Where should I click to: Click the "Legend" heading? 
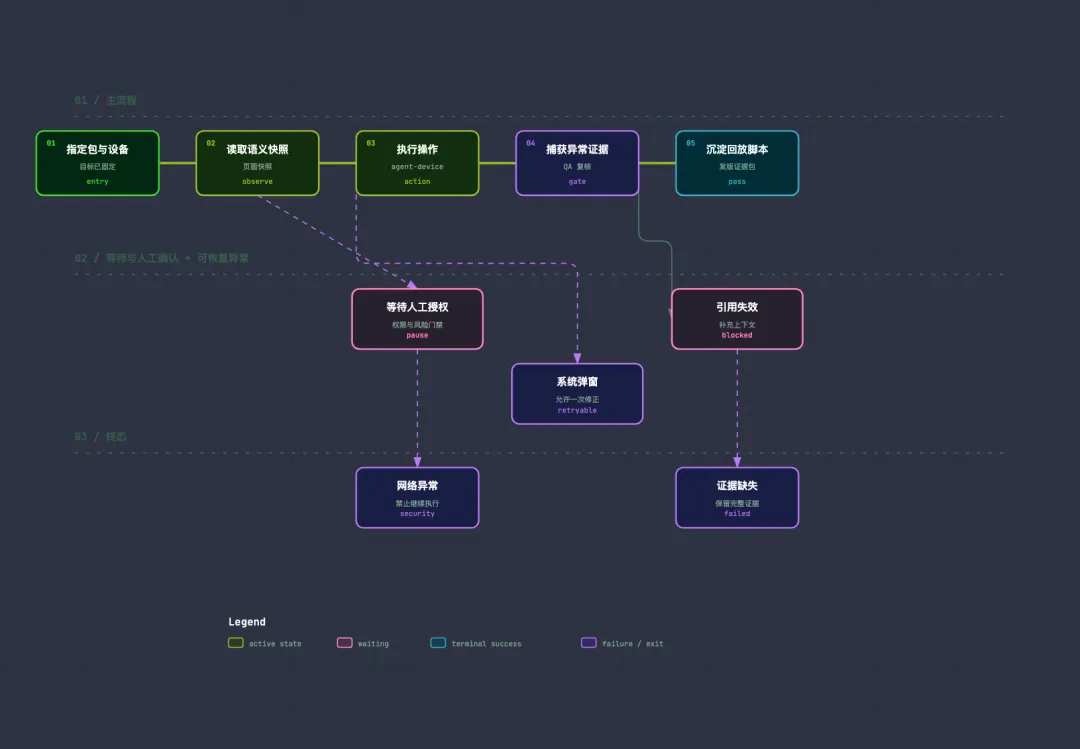247,622
